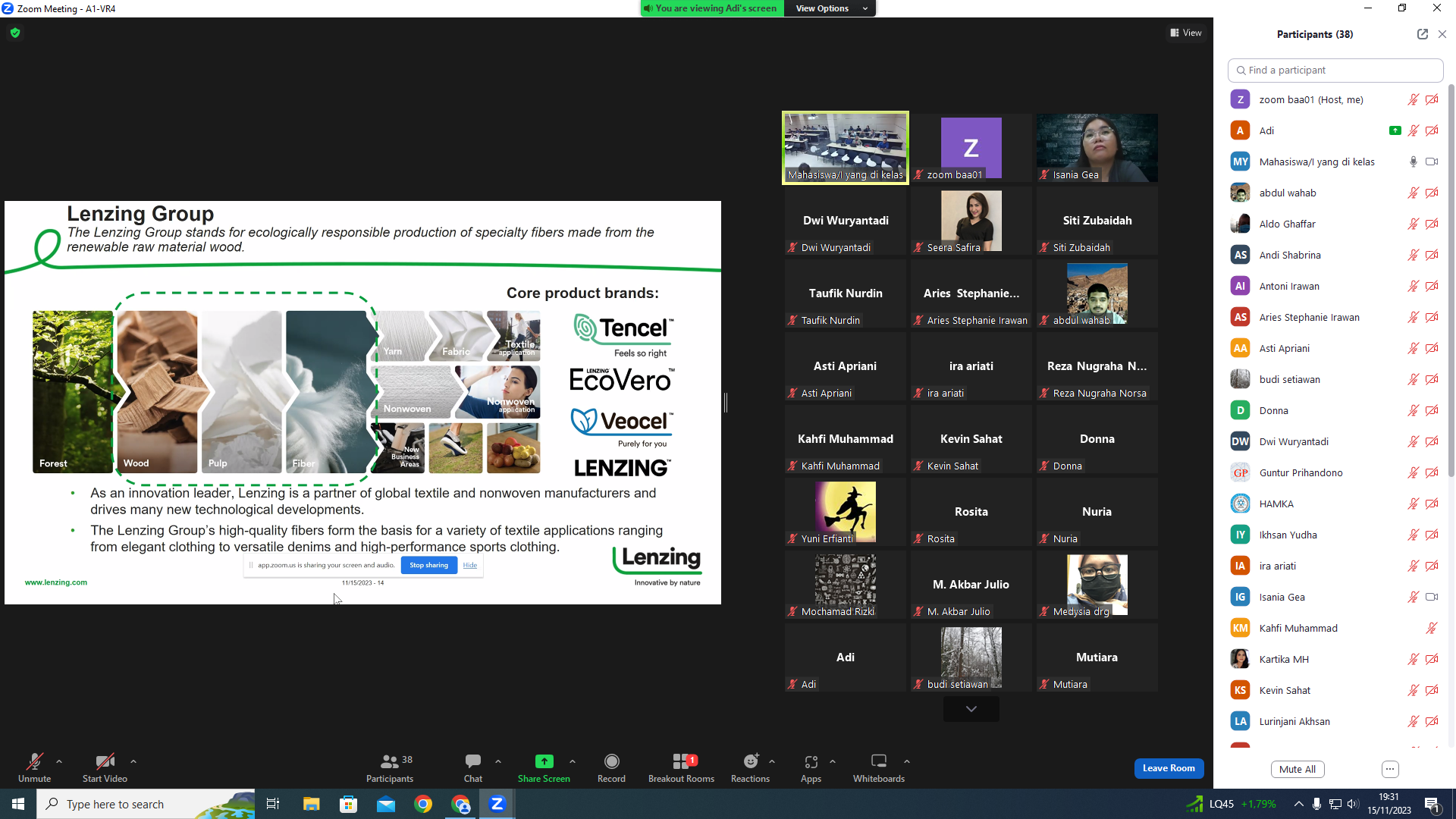Select Isania Gea's video thumbnail
The image size is (1456, 819).
(1097, 148)
